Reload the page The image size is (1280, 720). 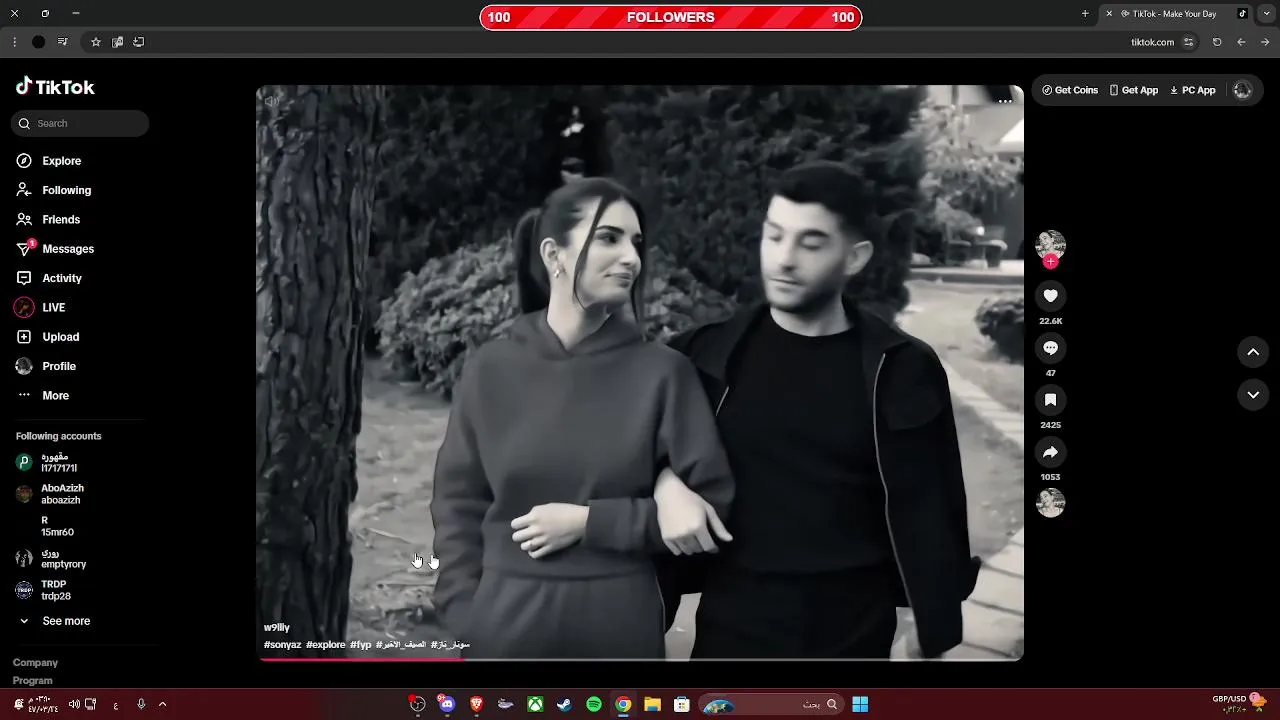pyautogui.click(x=1217, y=42)
